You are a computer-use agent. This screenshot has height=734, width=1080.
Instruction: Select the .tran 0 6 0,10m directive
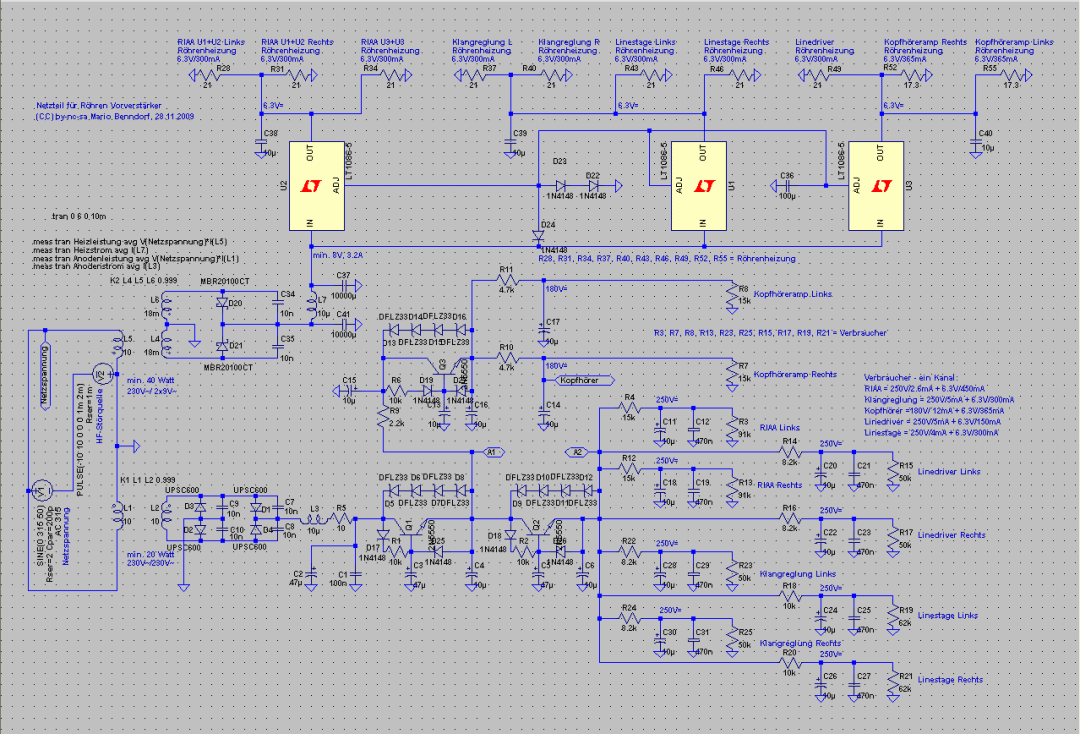79,216
